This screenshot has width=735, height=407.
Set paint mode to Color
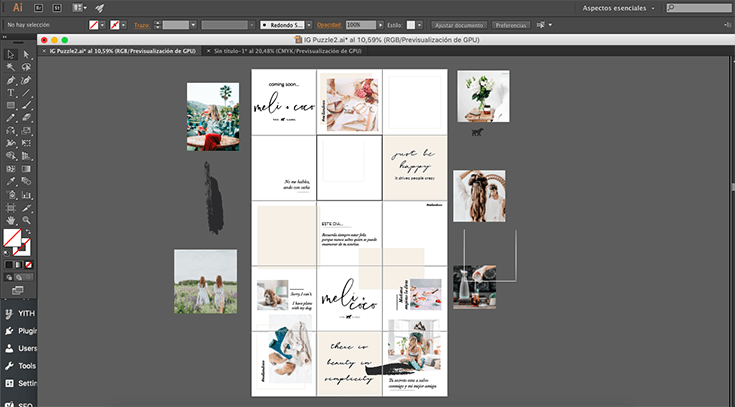pyautogui.click(x=9, y=265)
